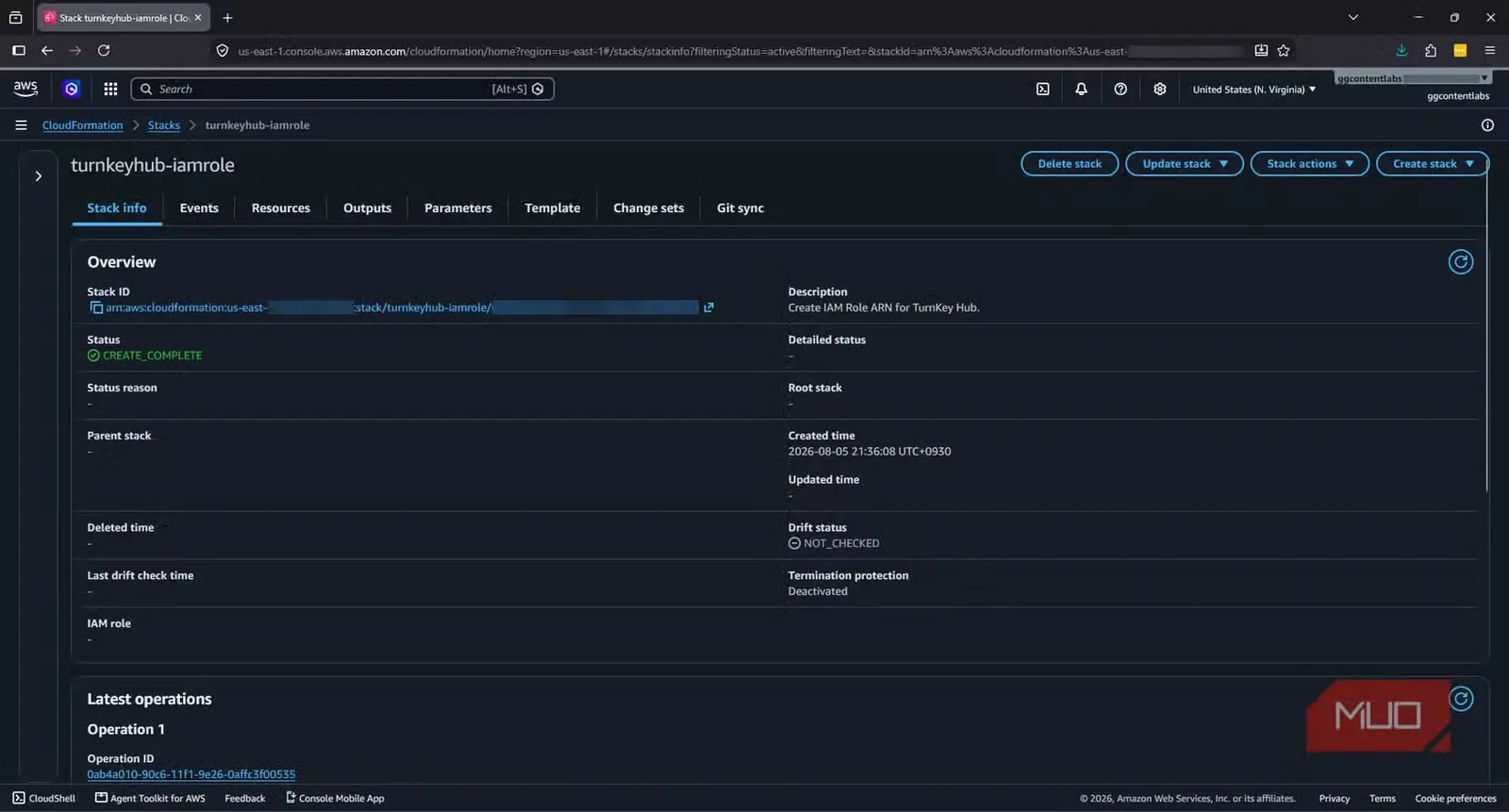Open the United States (N. Virginia) region selector
The image size is (1509, 812).
pyautogui.click(x=1253, y=90)
